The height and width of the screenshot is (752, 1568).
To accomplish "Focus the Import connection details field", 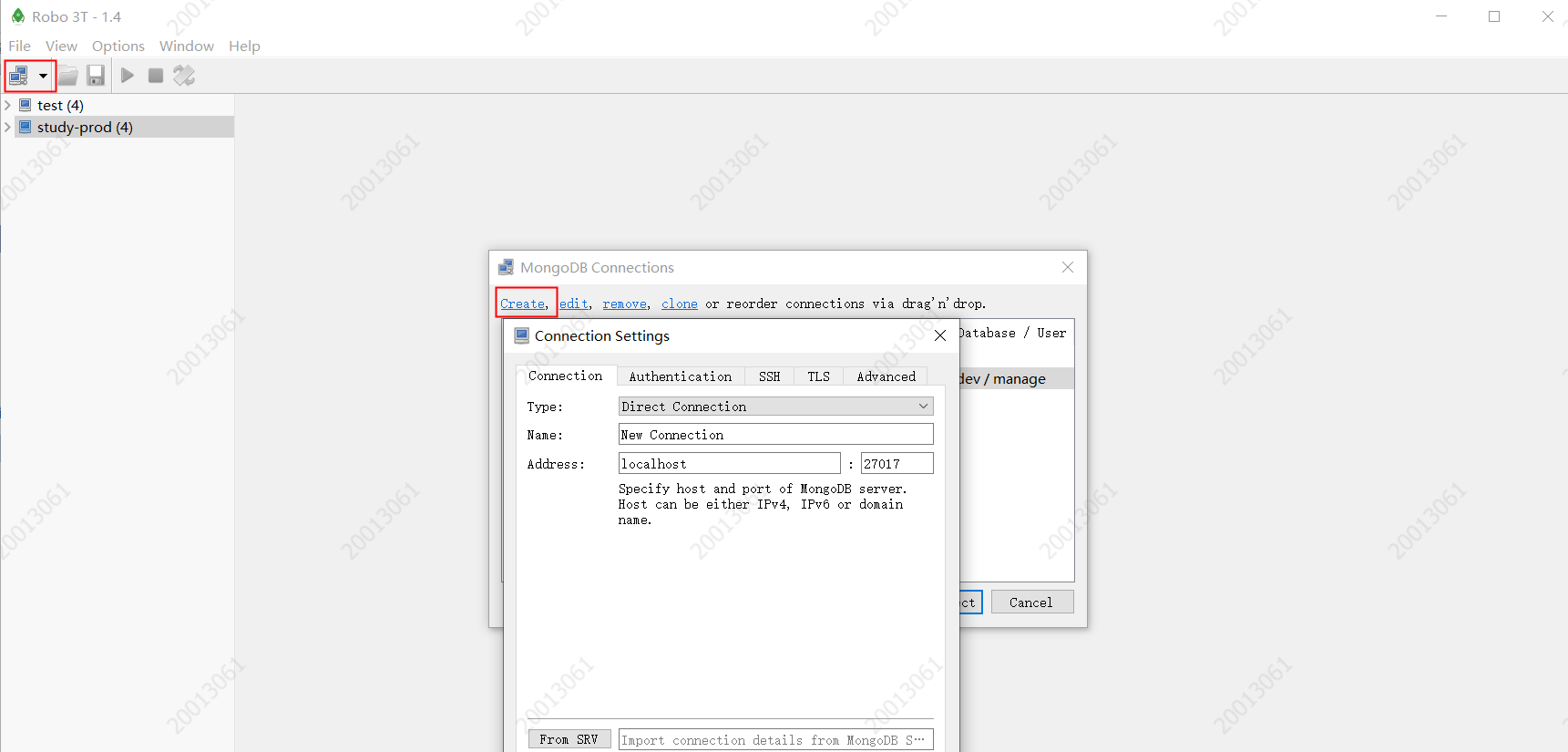I will coord(776,739).
